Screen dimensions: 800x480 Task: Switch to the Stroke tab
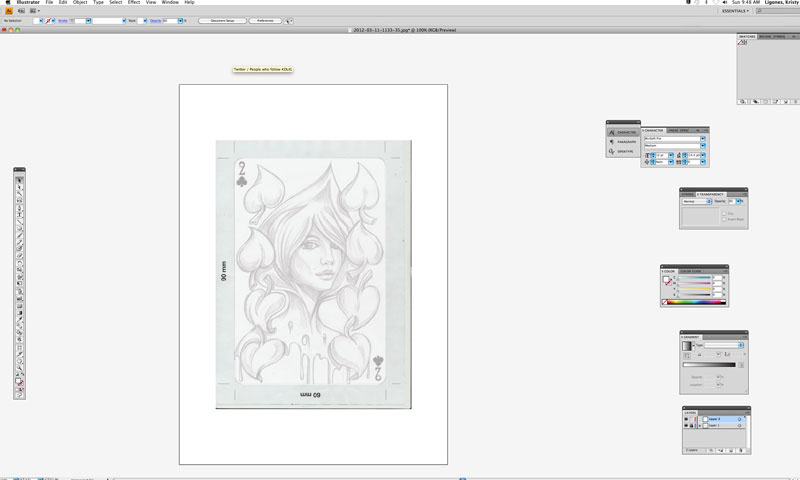(x=688, y=194)
